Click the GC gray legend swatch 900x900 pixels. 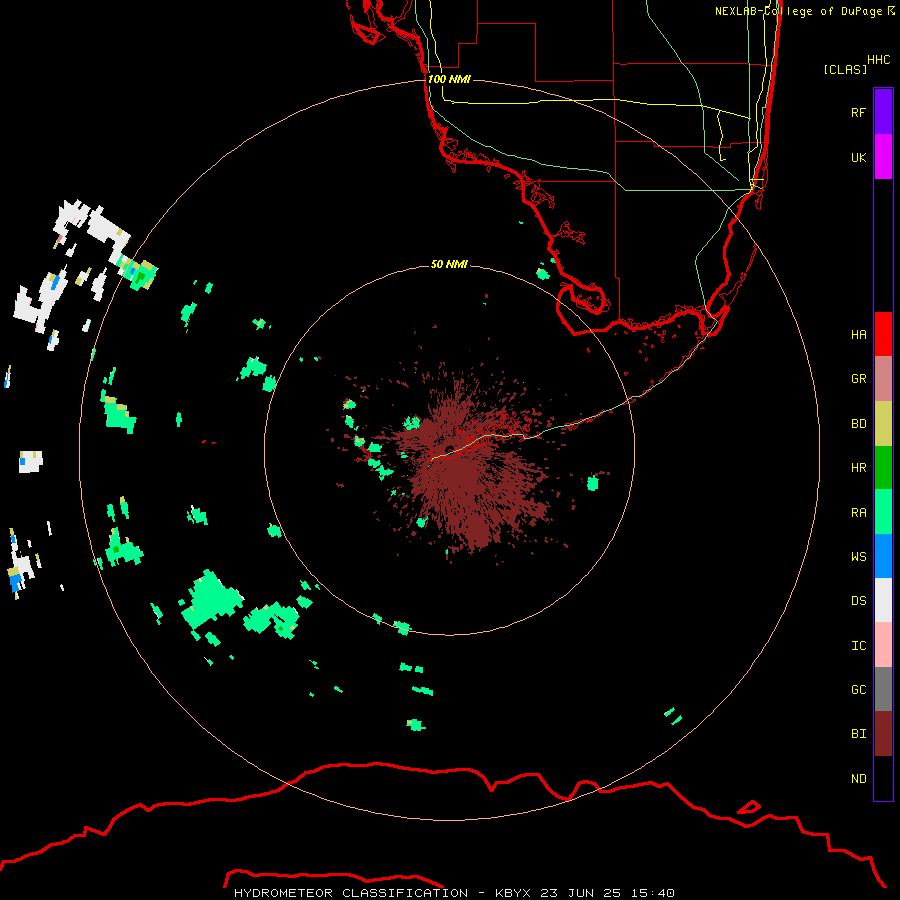pos(883,689)
